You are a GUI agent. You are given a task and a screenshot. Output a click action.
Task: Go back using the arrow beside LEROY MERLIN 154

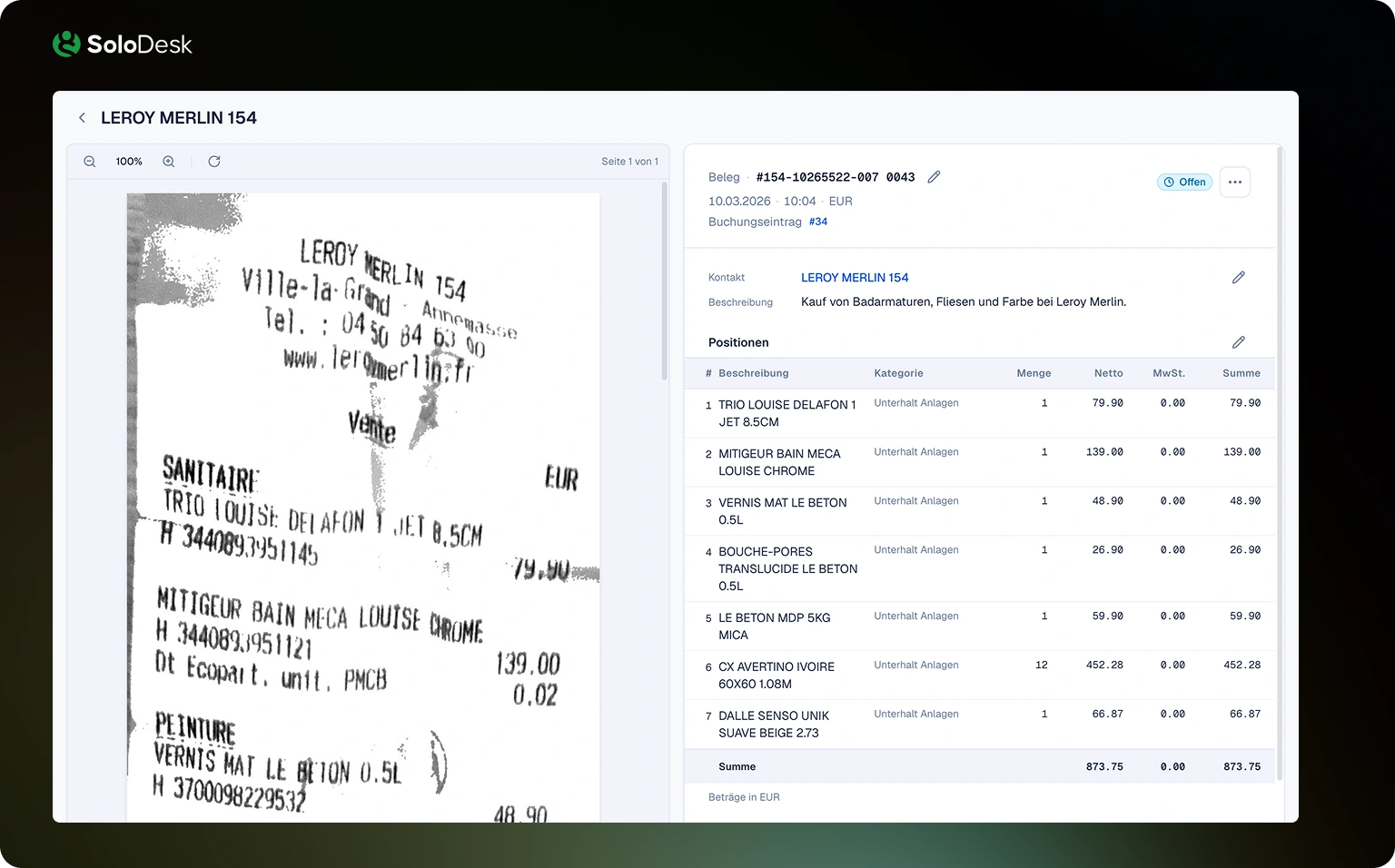coord(82,118)
